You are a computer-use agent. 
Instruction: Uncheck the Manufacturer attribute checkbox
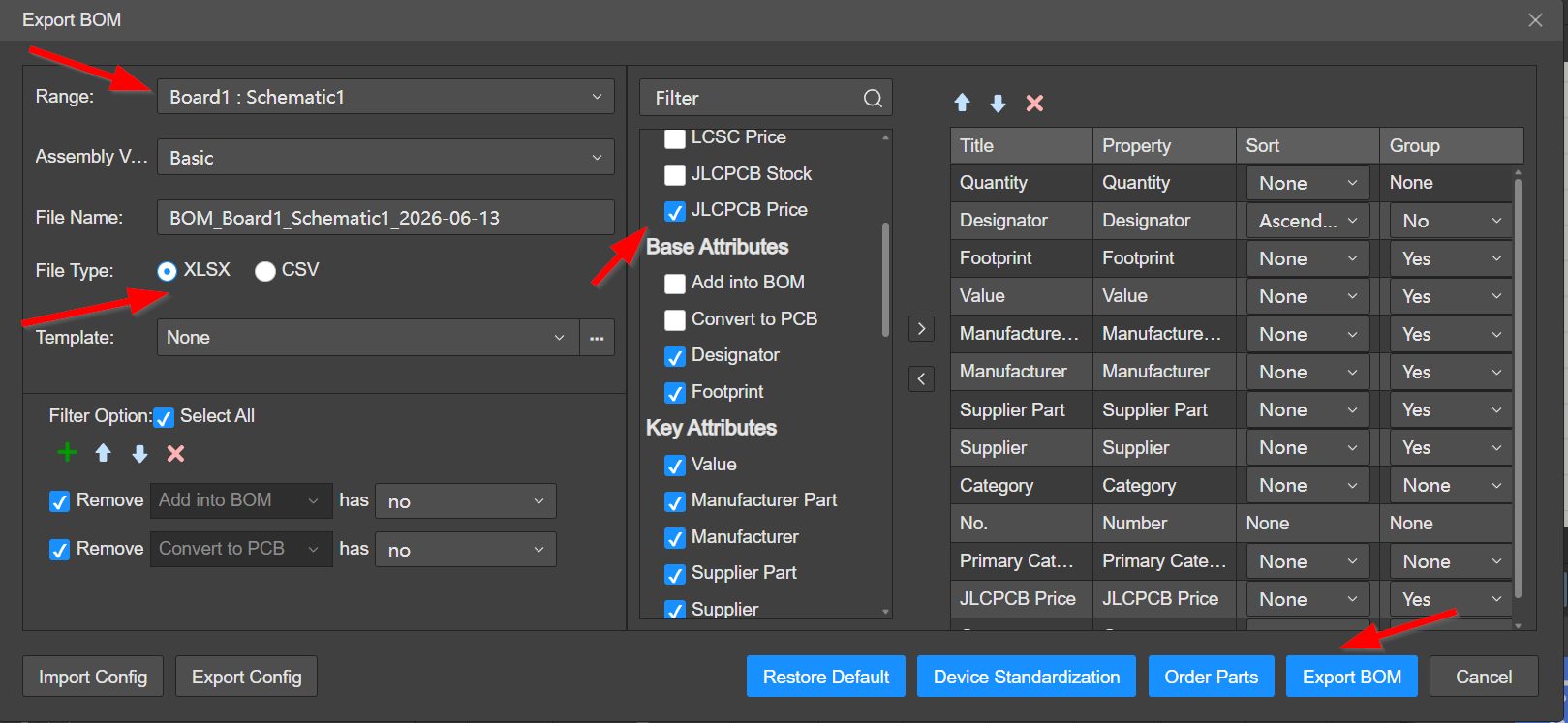[675, 538]
